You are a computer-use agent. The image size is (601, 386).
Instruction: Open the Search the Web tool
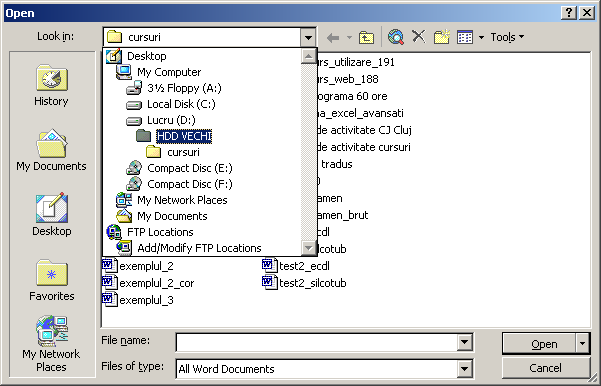396,37
